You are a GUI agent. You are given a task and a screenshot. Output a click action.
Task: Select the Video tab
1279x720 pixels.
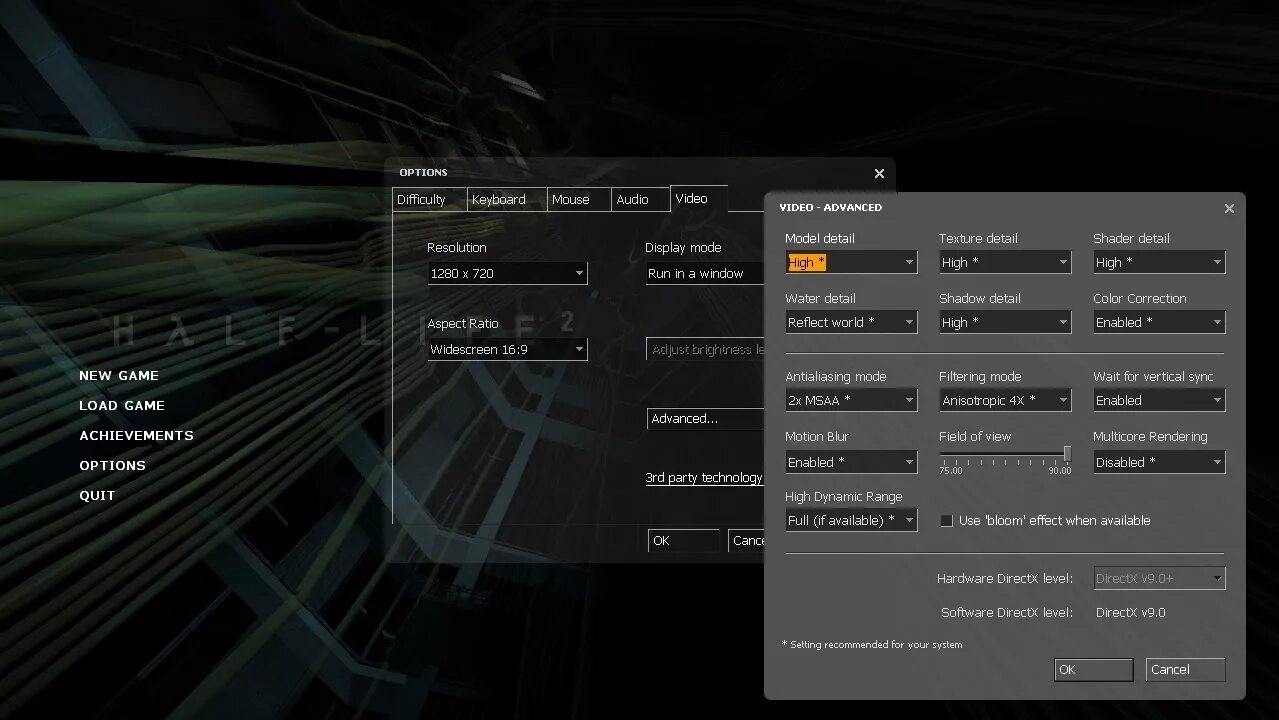[699, 198]
